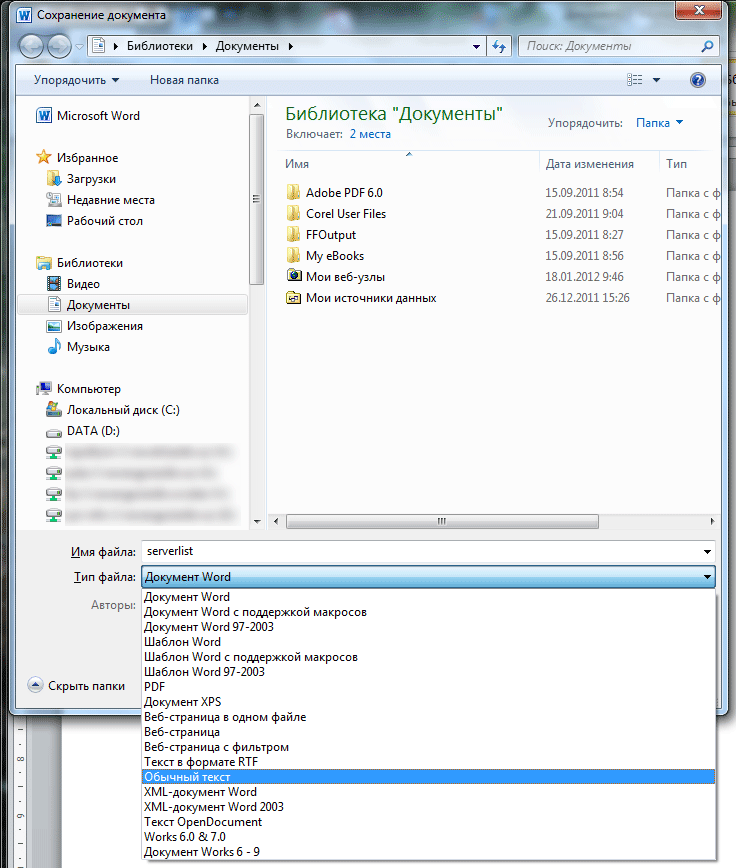Viewport: 736px width, 868px height.
Task: Click the navigation pane vertical scrollbar thumb
Action: pyautogui.click(x=257, y=199)
